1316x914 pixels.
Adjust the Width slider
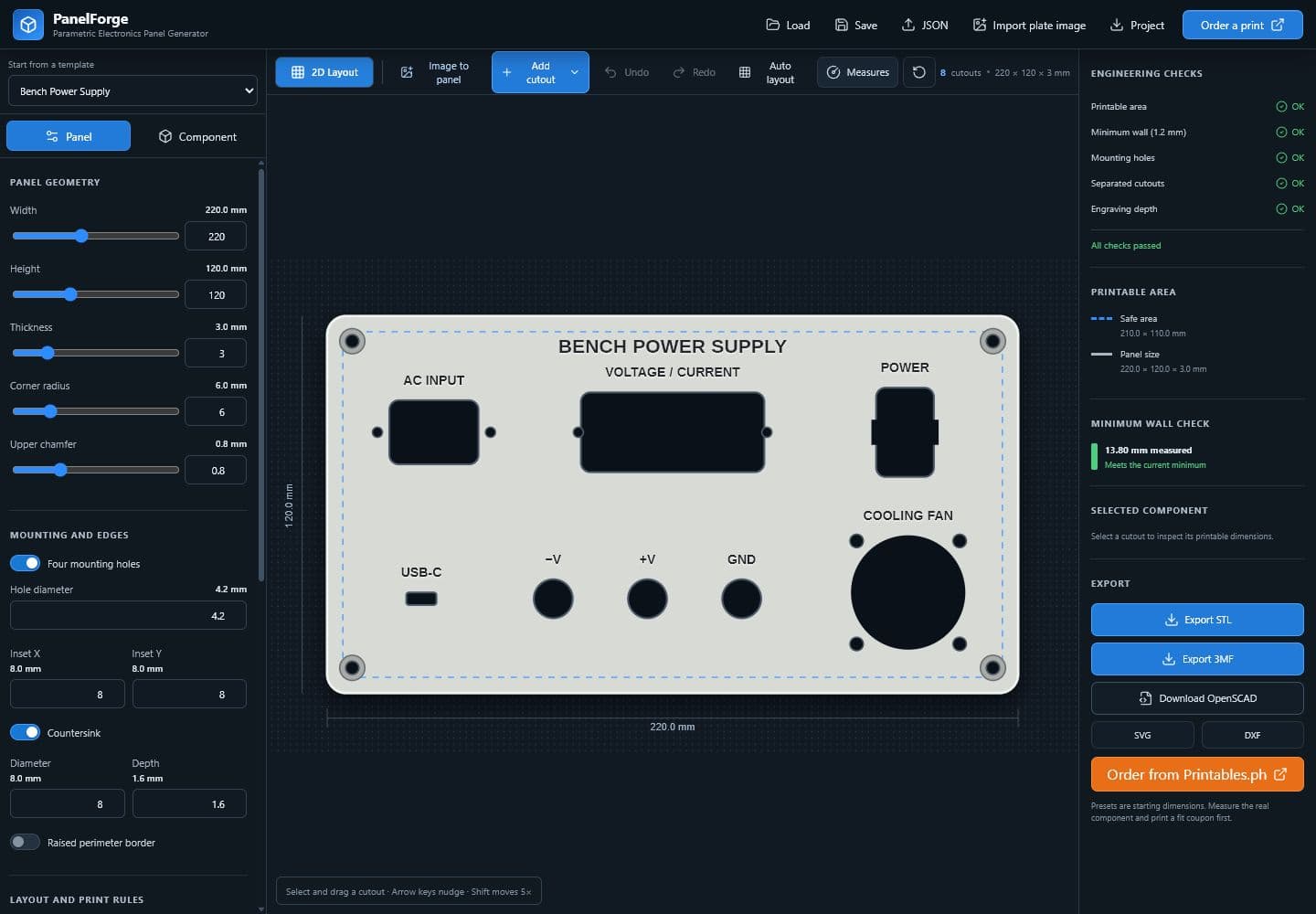(96, 236)
